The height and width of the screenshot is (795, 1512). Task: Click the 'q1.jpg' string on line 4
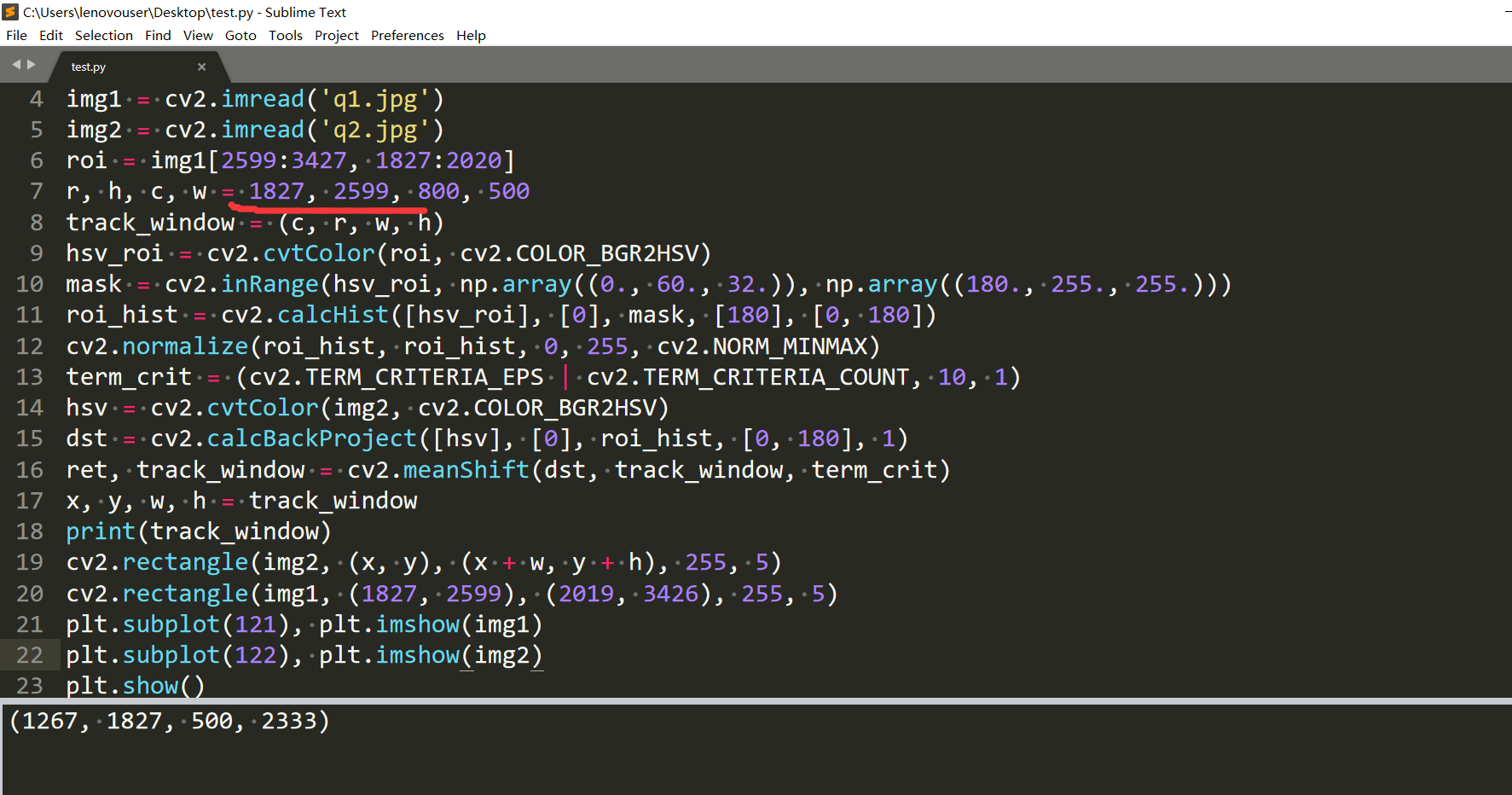click(374, 100)
